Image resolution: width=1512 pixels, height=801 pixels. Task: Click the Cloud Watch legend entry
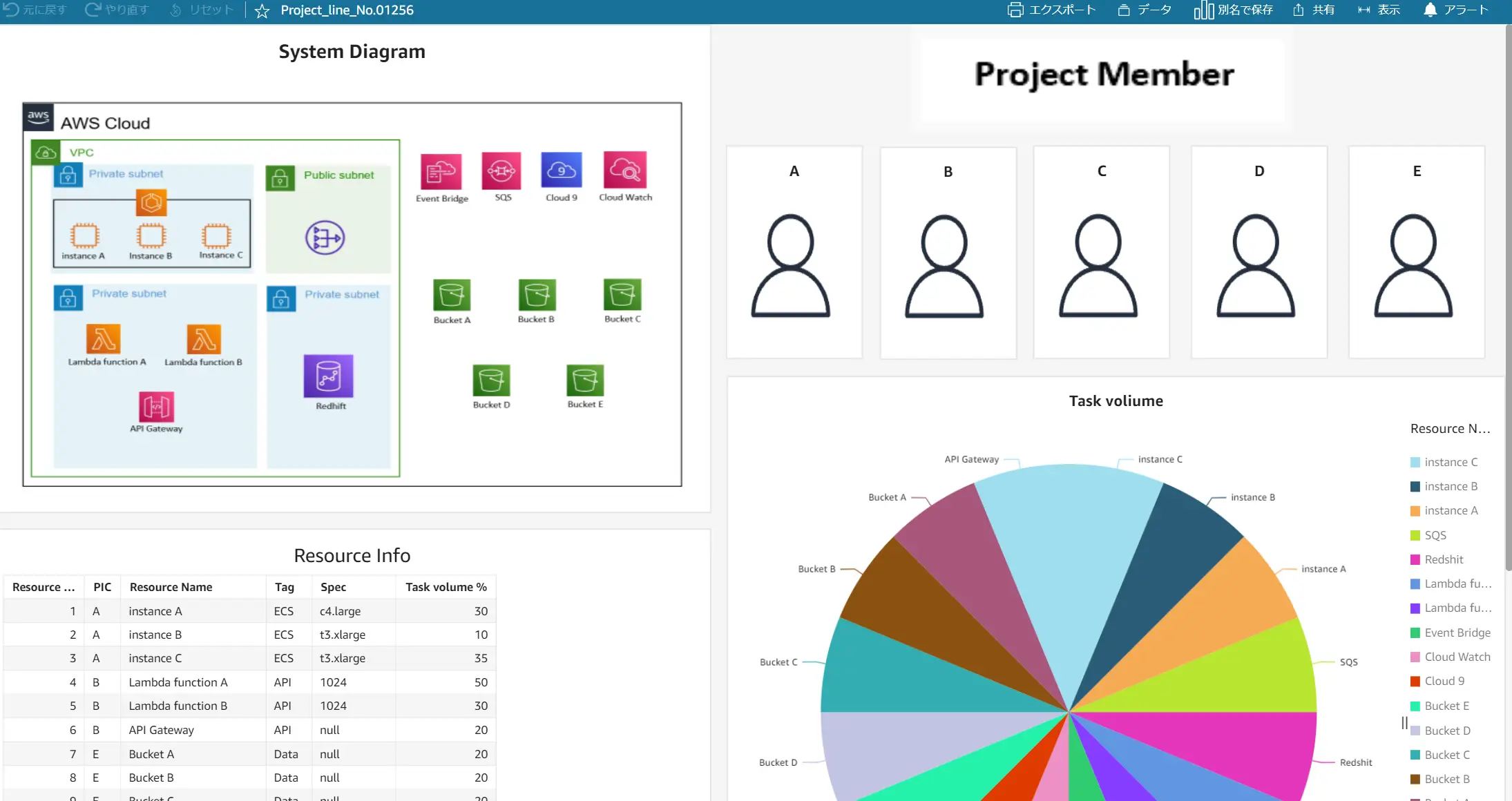[1451, 657]
